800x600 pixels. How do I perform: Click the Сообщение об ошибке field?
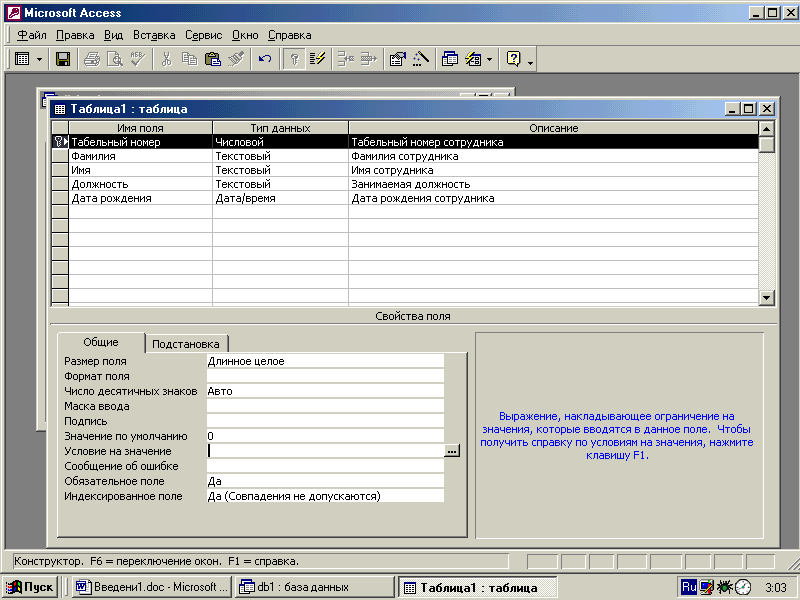(325, 466)
